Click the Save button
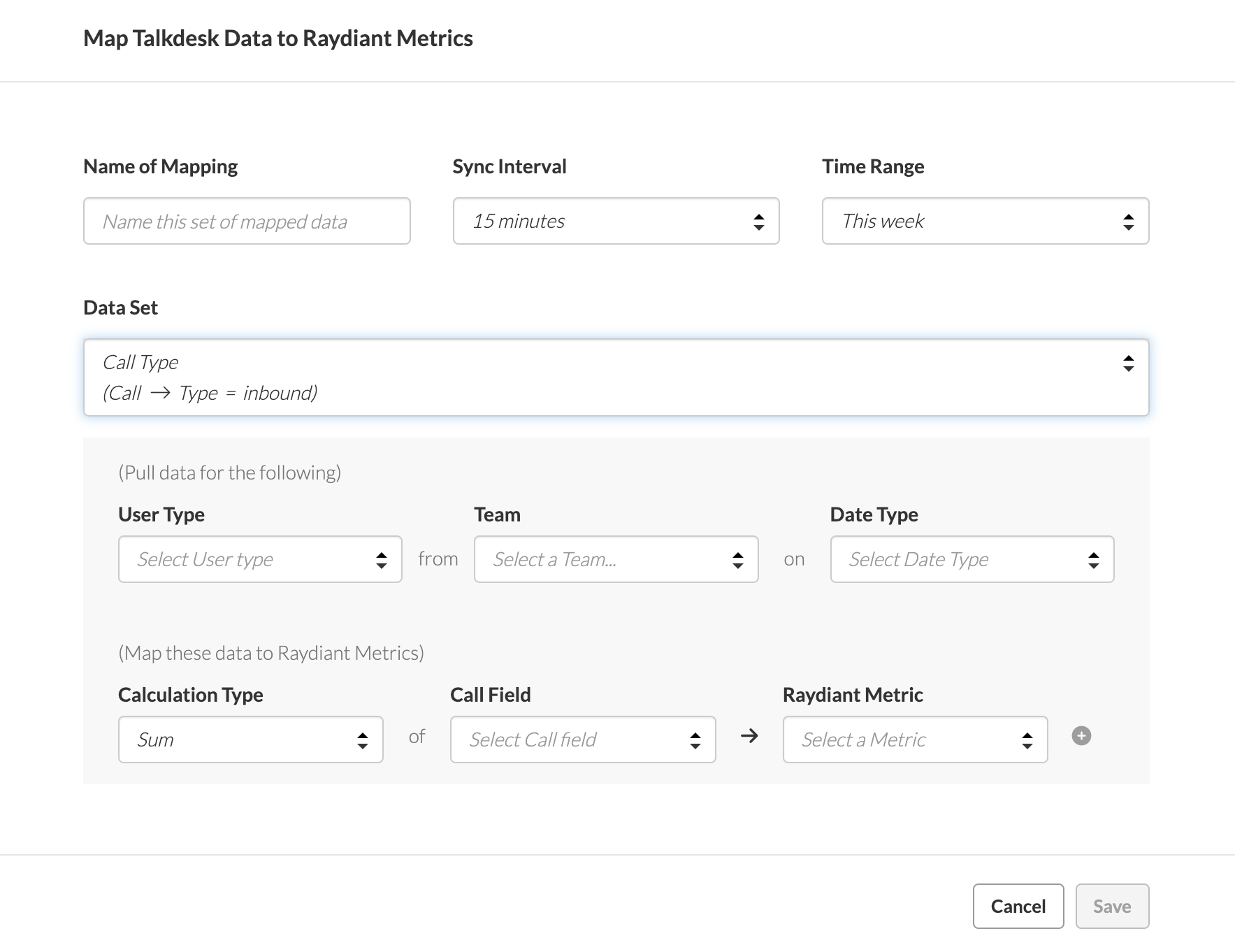The height and width of the screenshot is (952, 1235). coord(1112,907)
